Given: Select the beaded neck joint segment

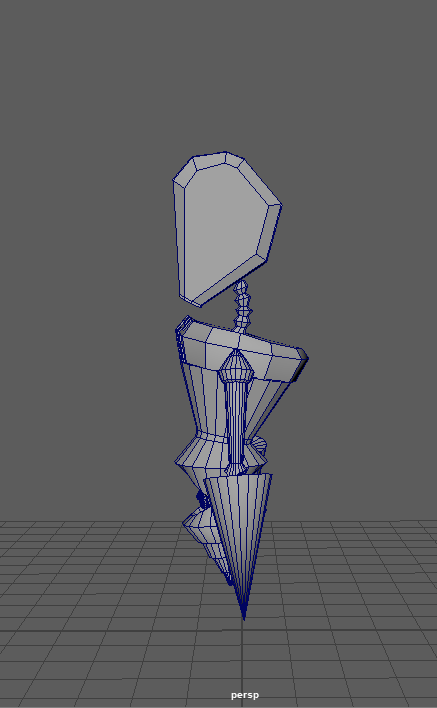Looking at the screenshot, I should pos(242,306).
